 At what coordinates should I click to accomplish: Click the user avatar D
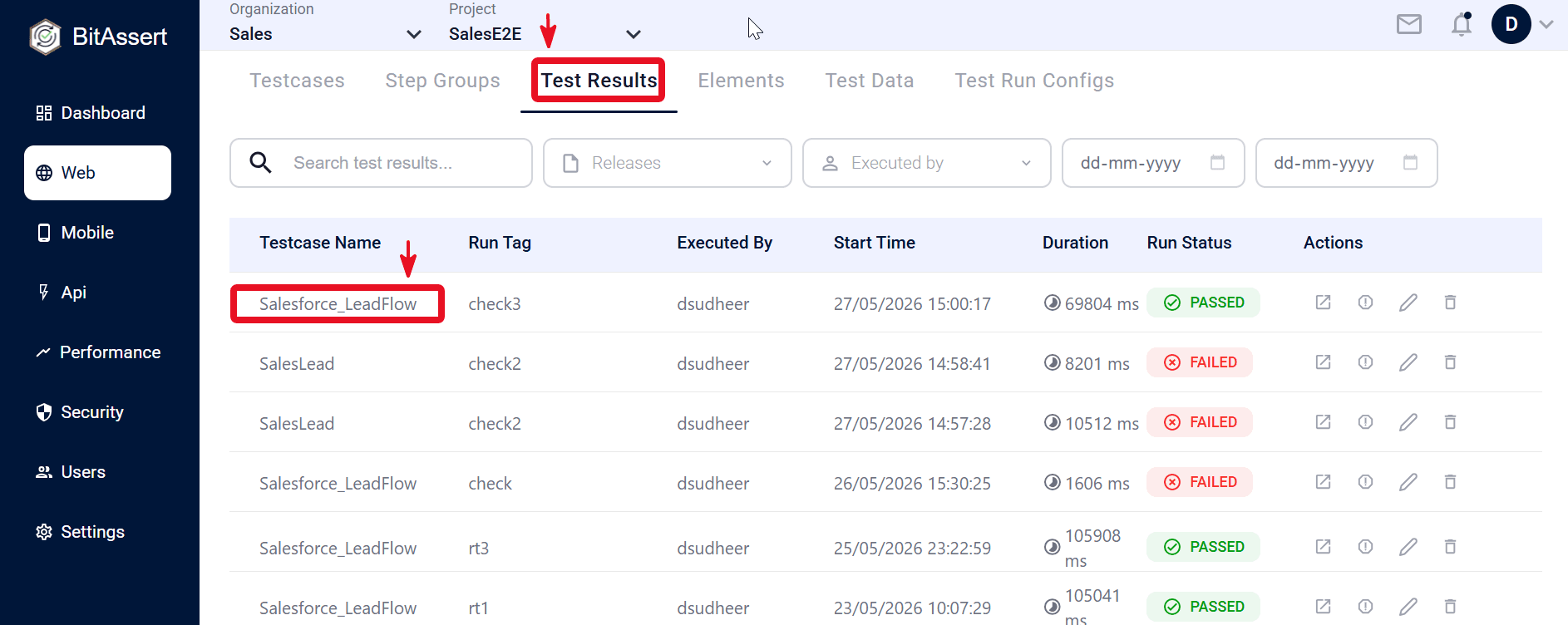[x=1511, y=24]
